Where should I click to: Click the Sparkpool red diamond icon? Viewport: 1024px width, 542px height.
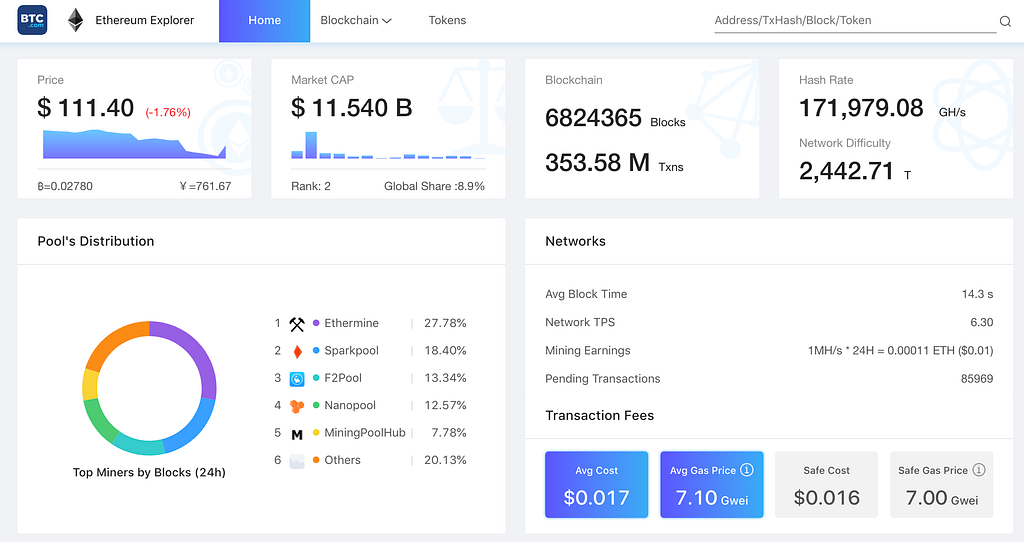pyautogui.click(x=297, y=351)
